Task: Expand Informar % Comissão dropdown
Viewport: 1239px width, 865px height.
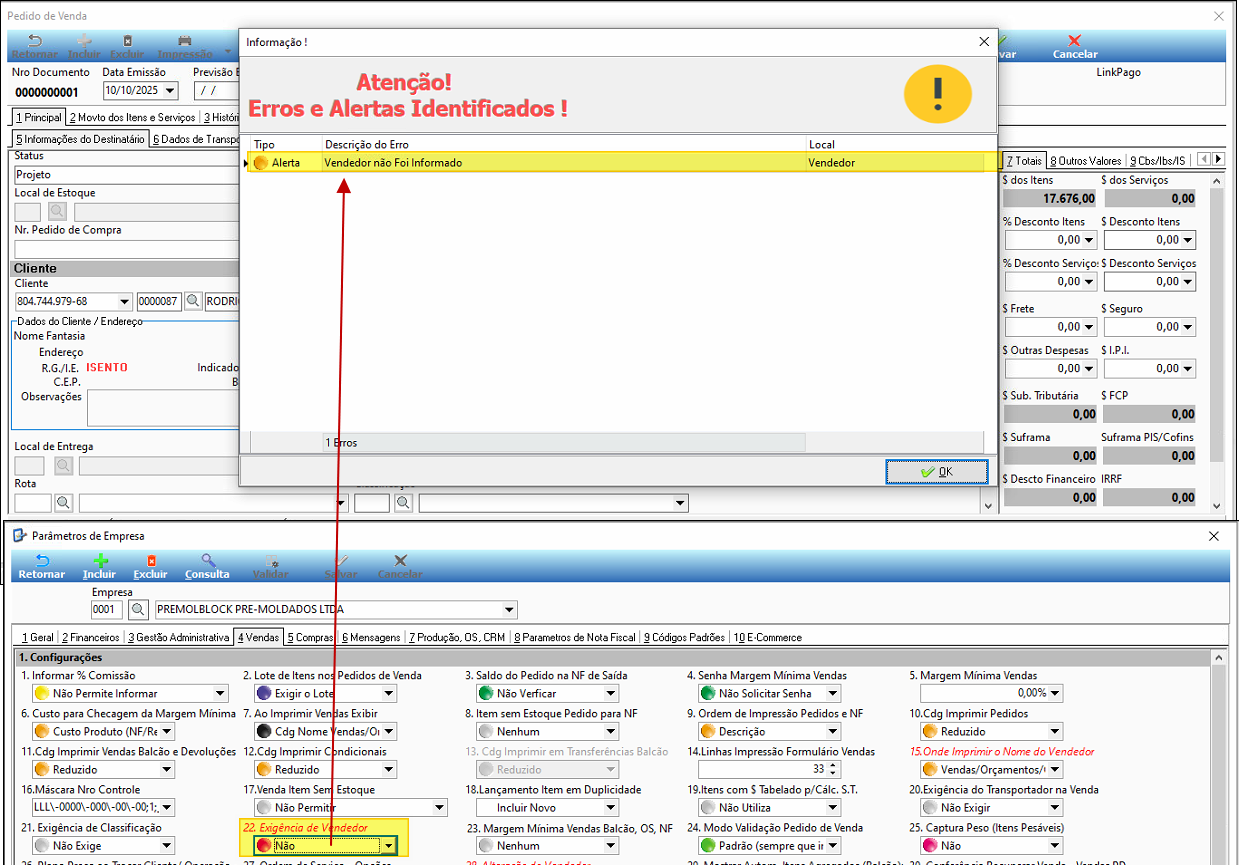Action: click(220, 693)
